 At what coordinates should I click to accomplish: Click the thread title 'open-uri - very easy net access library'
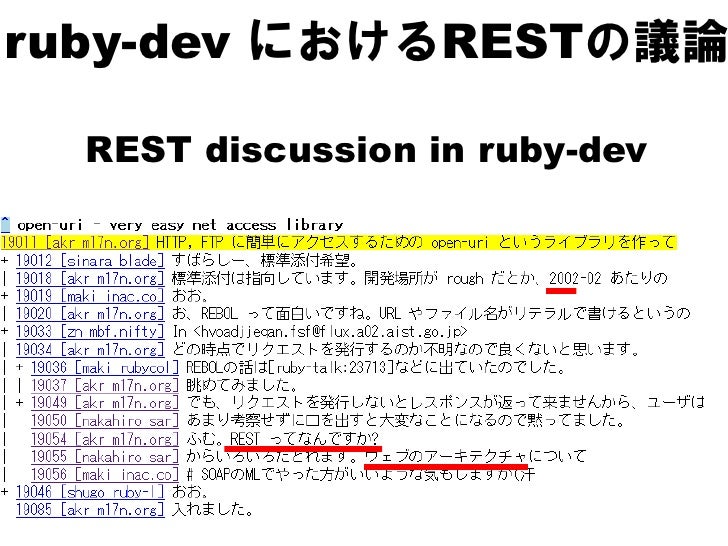point(180,225)
